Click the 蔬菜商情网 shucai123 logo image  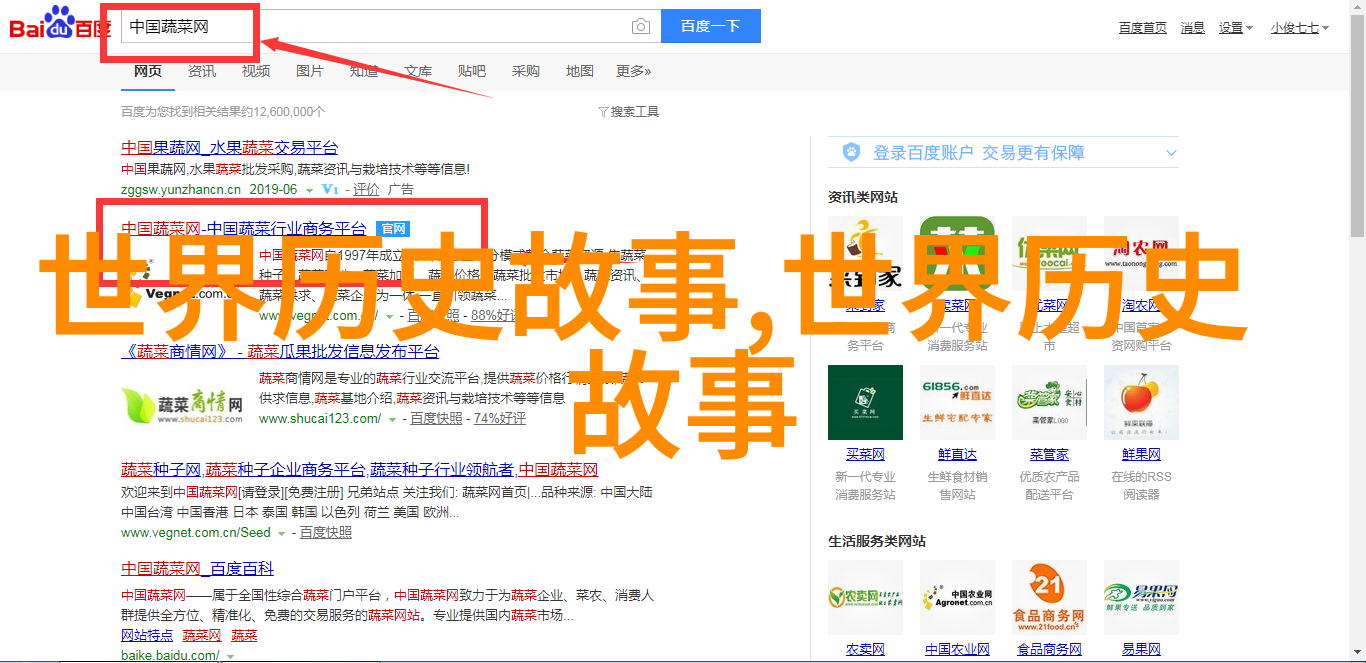(182, 404)
